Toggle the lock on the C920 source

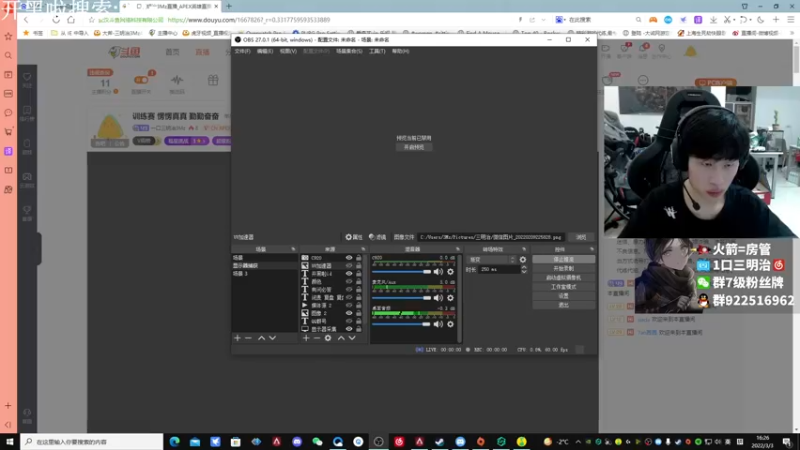[x=359, y=258]
